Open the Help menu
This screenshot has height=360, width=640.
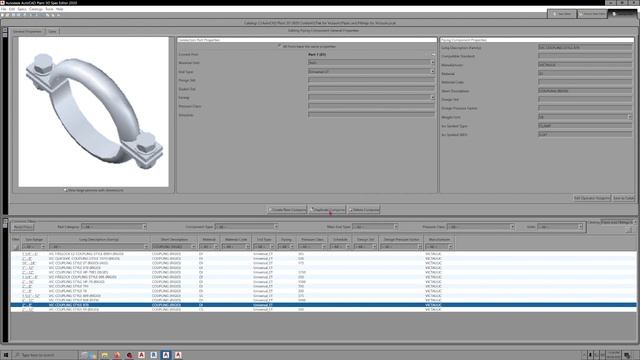60,9
